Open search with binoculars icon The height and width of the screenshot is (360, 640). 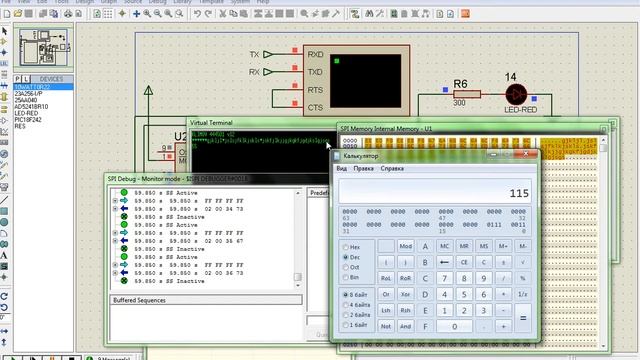[369, 14]
